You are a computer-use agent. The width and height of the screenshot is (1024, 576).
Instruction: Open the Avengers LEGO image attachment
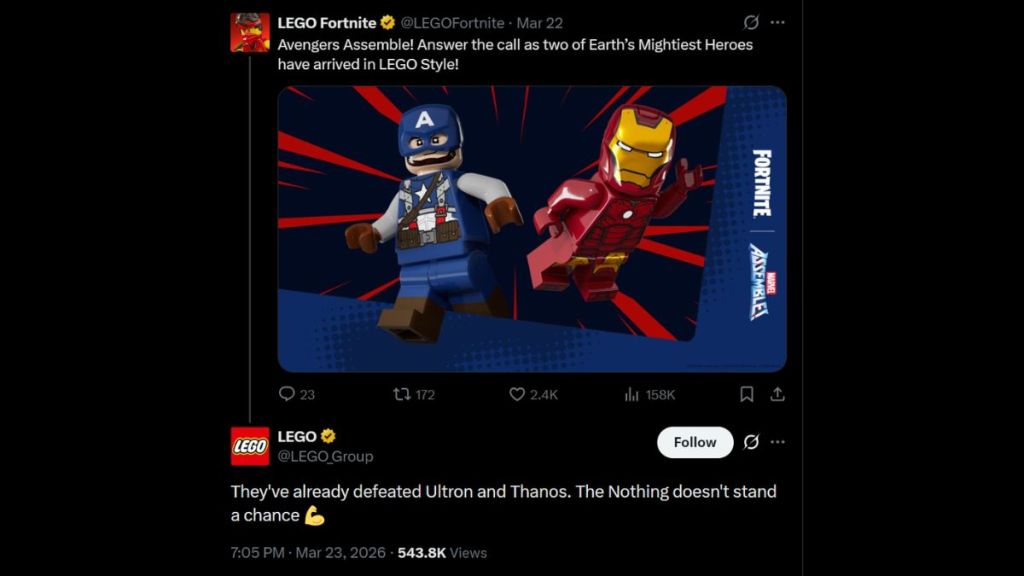point(530,229)
